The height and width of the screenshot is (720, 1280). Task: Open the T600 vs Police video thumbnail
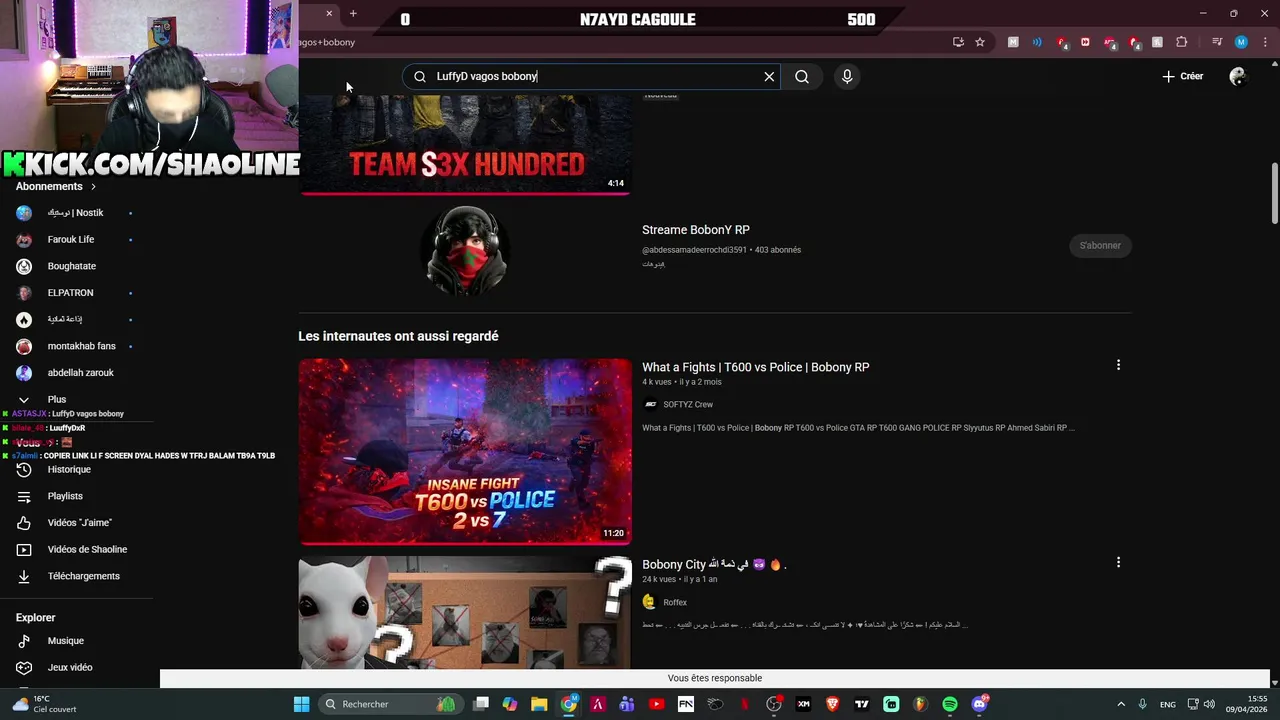[465, 451]
